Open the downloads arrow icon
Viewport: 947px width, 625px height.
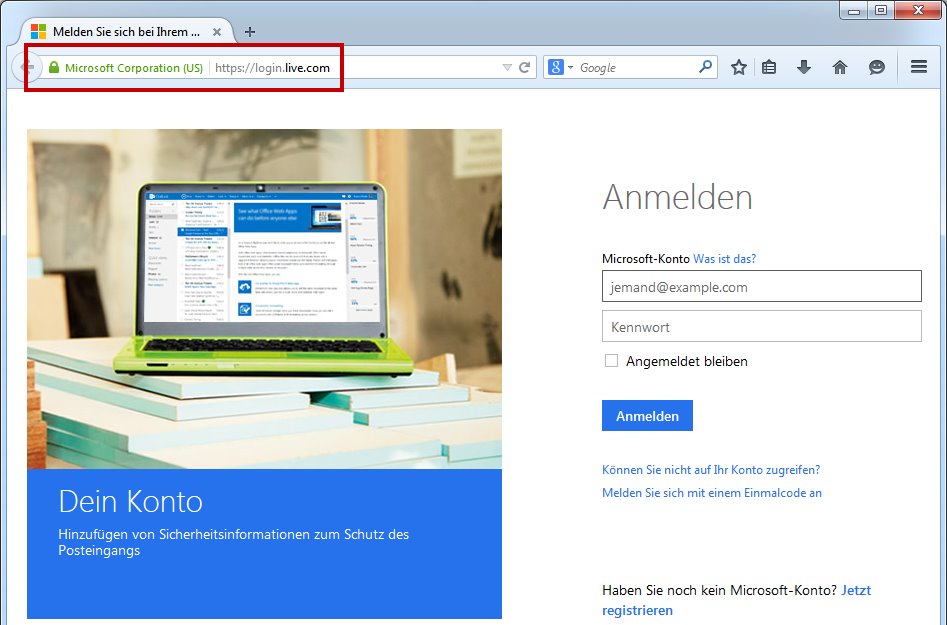point(803,68)
